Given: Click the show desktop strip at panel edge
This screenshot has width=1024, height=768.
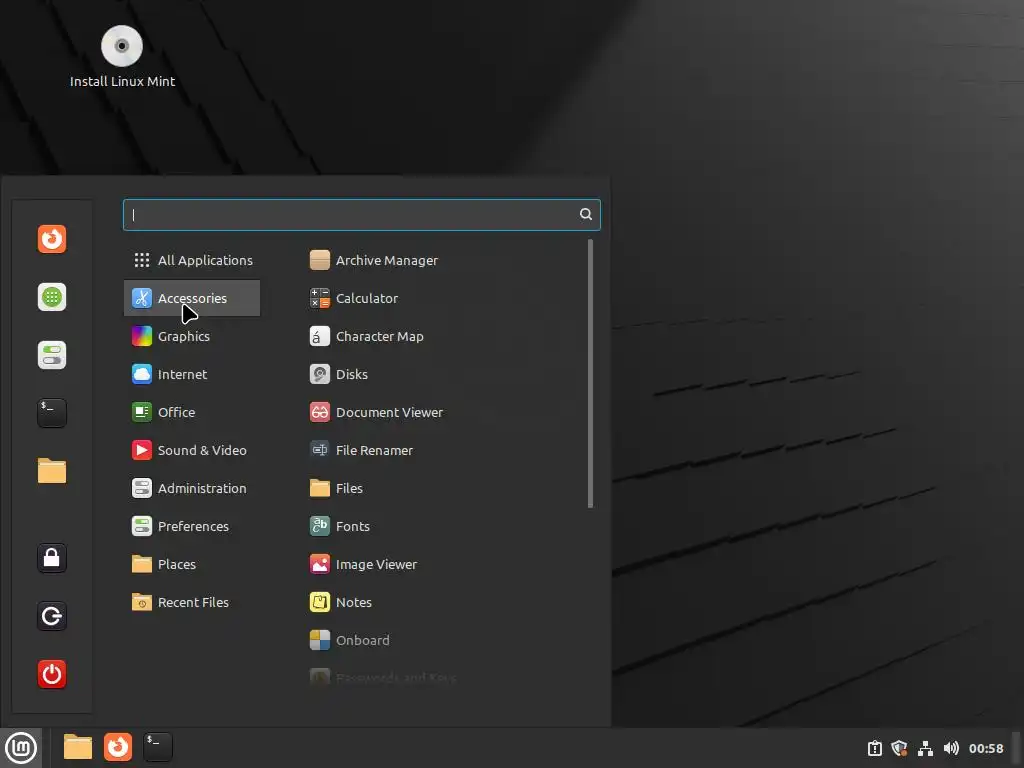Looking at the screenshot, I should tap(1016, 748).
